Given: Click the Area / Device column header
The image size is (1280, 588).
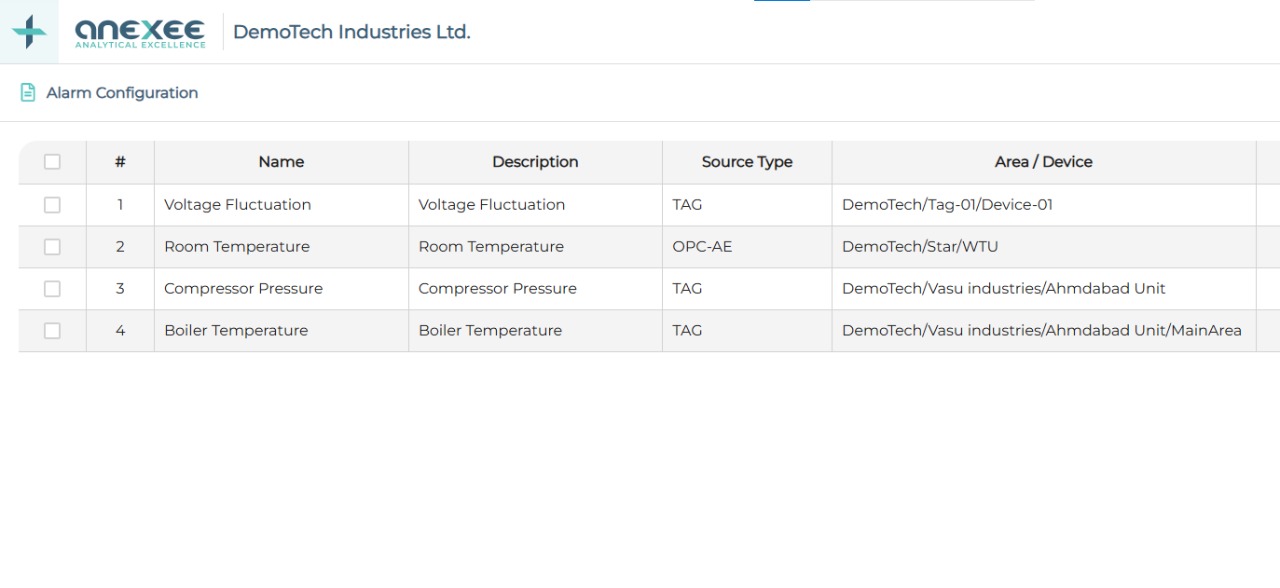Looking at the screenshot, I should pyautogui.click(x=1043, y=162).
